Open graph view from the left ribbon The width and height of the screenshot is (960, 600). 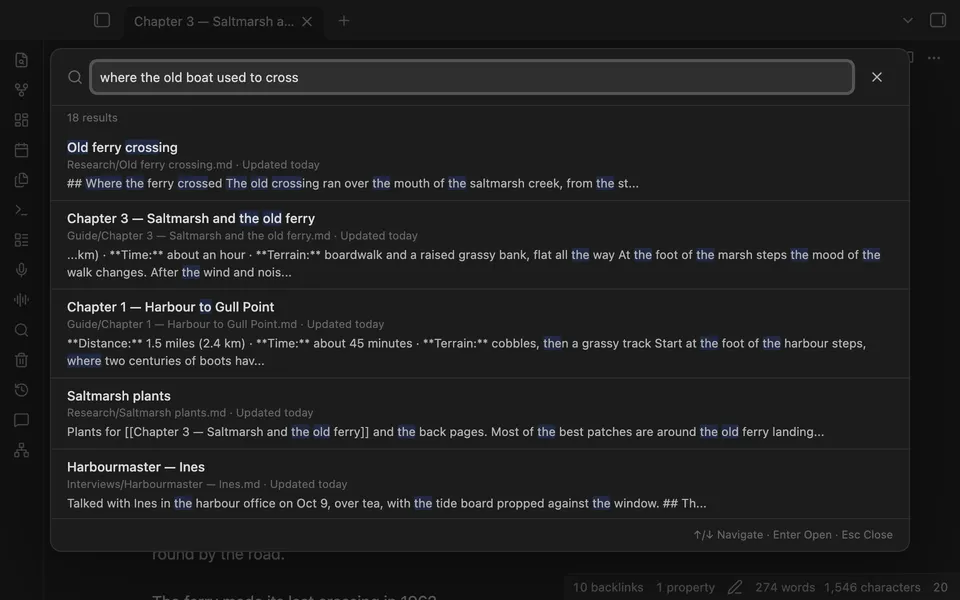pos(21,90)
